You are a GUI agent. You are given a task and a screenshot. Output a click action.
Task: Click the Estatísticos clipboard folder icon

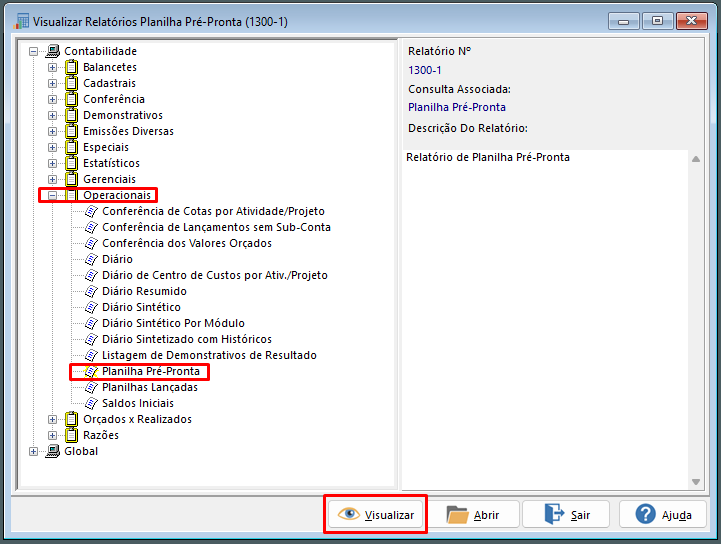[x=71, y=164]
